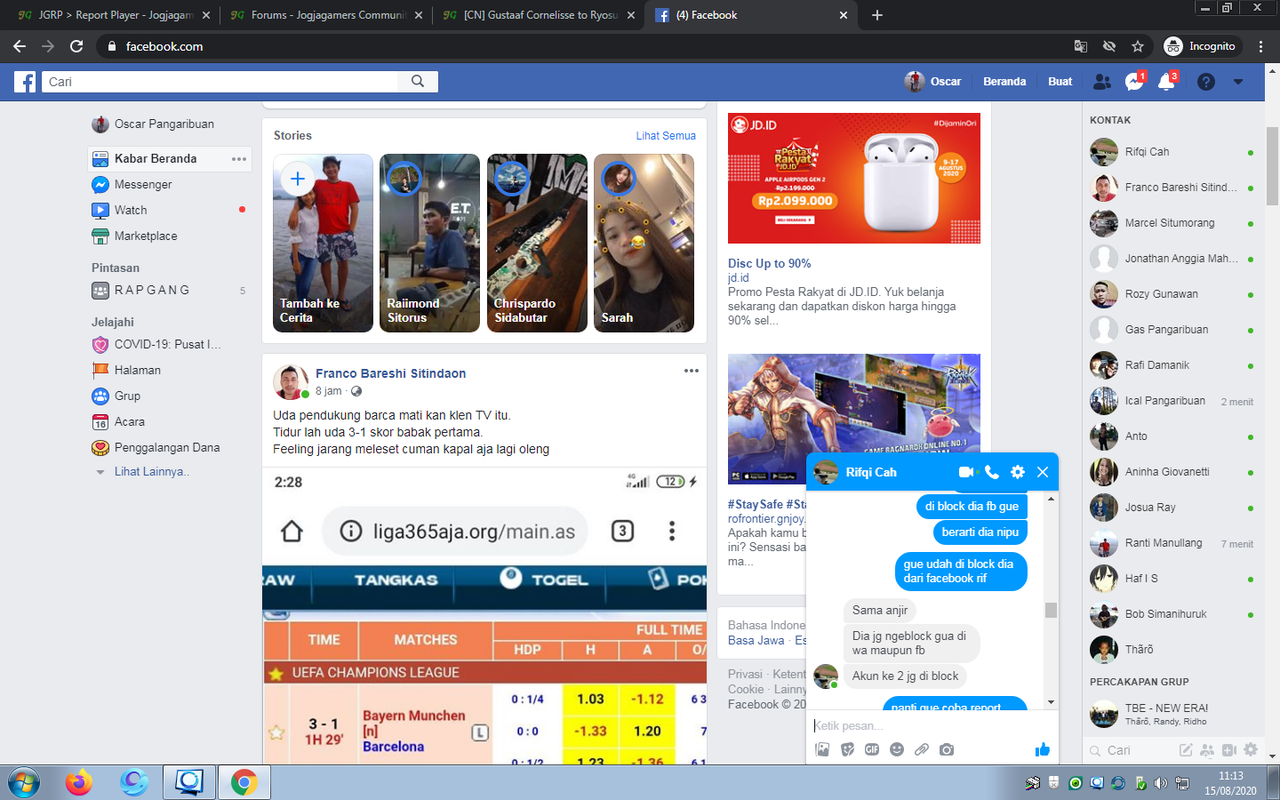Open the GIF picker in chat
Viewport: 1280px width, 800px height.
[872, 749]
